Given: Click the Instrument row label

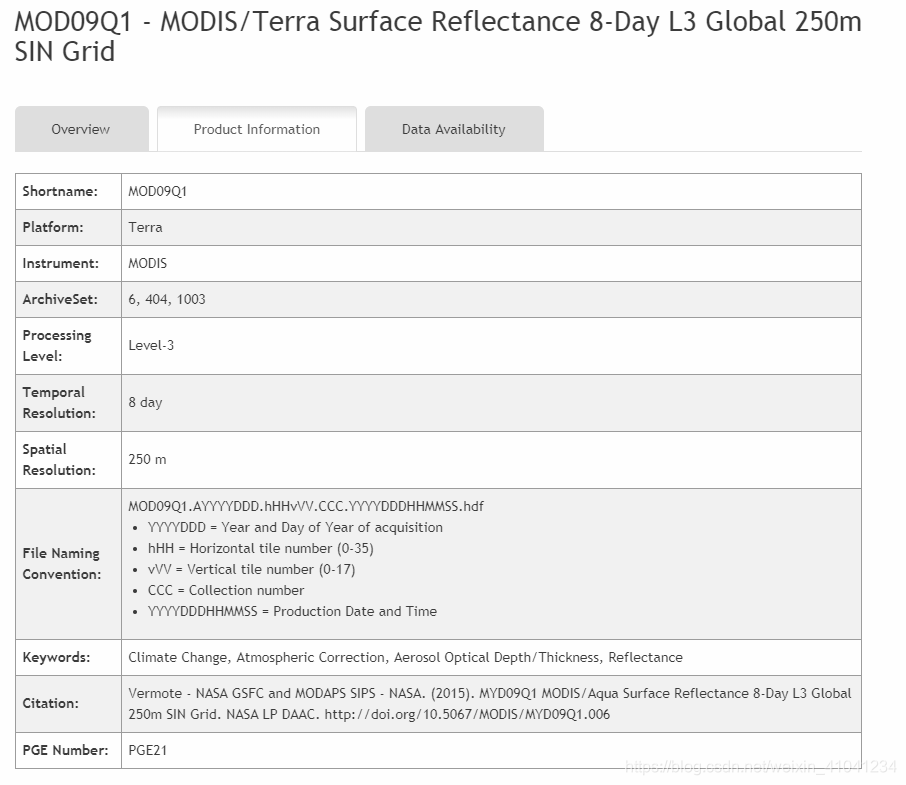Looking at the screenshot, I should pos(61,263).
